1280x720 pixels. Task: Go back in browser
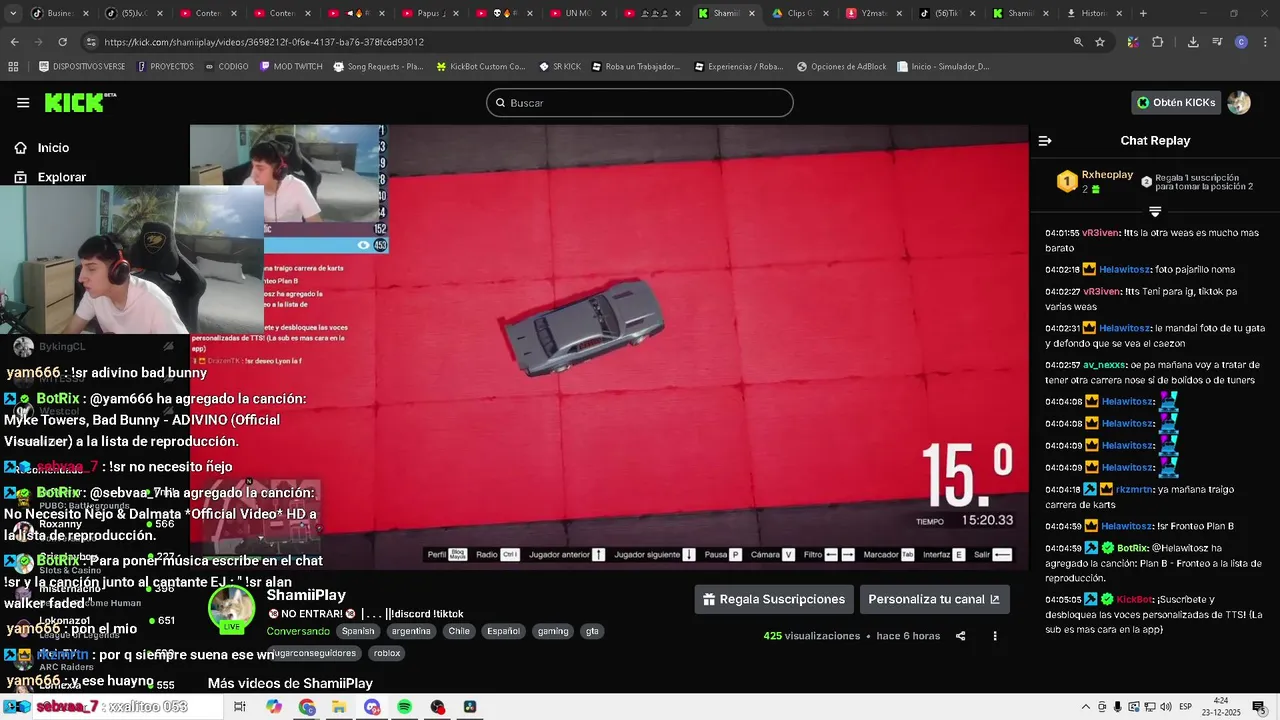pos(14,42)
